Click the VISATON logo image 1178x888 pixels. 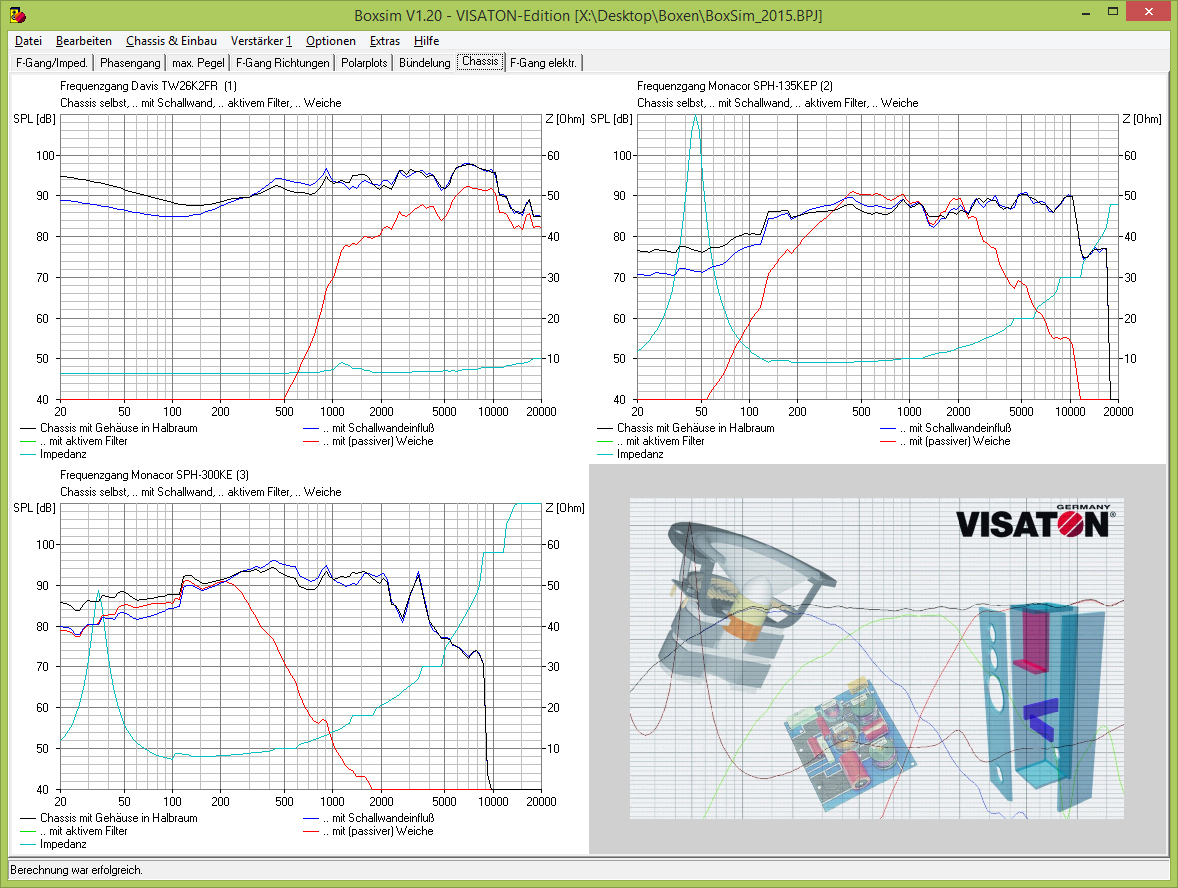(1035, 523)
